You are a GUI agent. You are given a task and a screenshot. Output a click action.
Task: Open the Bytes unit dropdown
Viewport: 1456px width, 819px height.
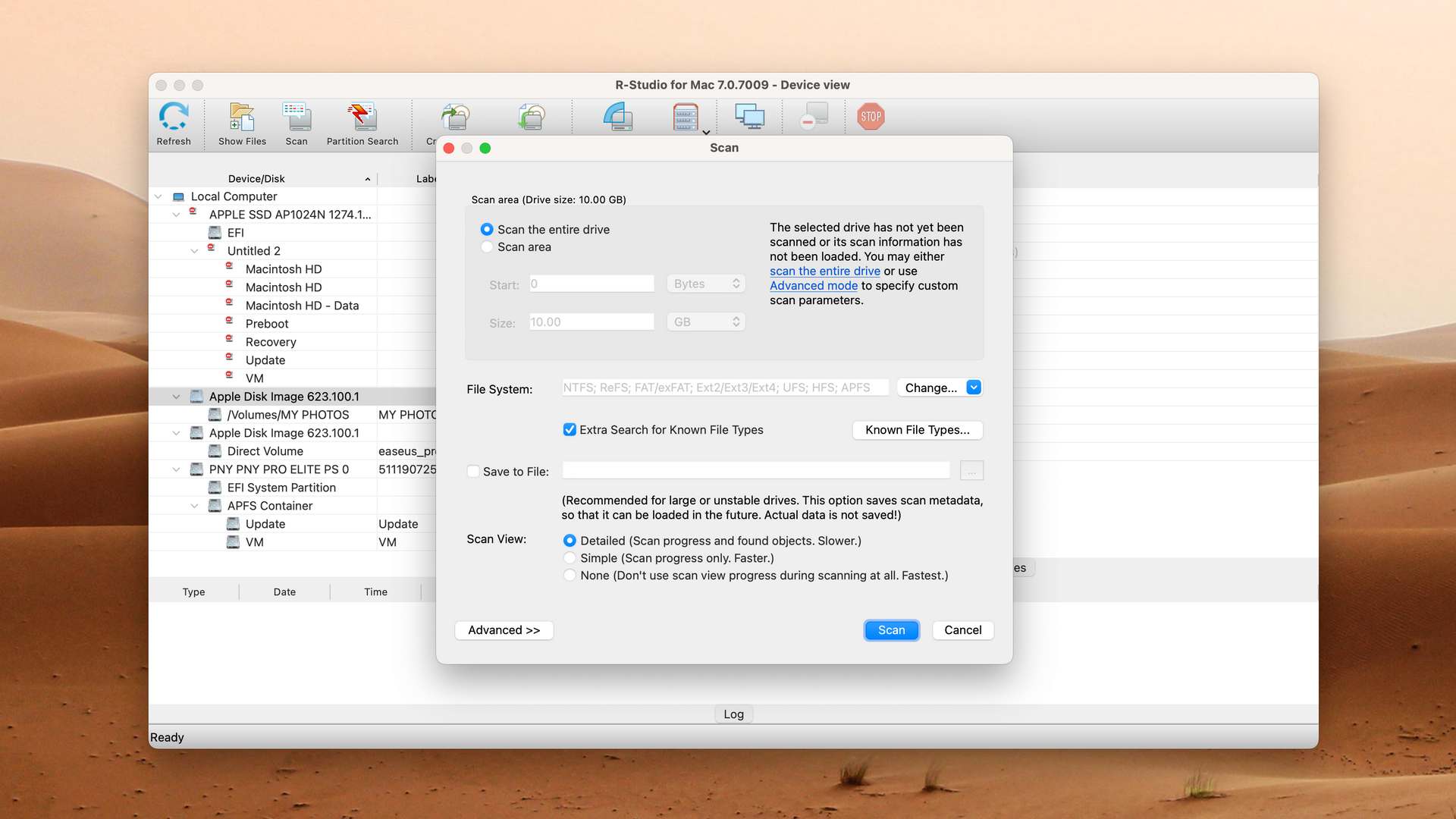click(x=706, y=284)
